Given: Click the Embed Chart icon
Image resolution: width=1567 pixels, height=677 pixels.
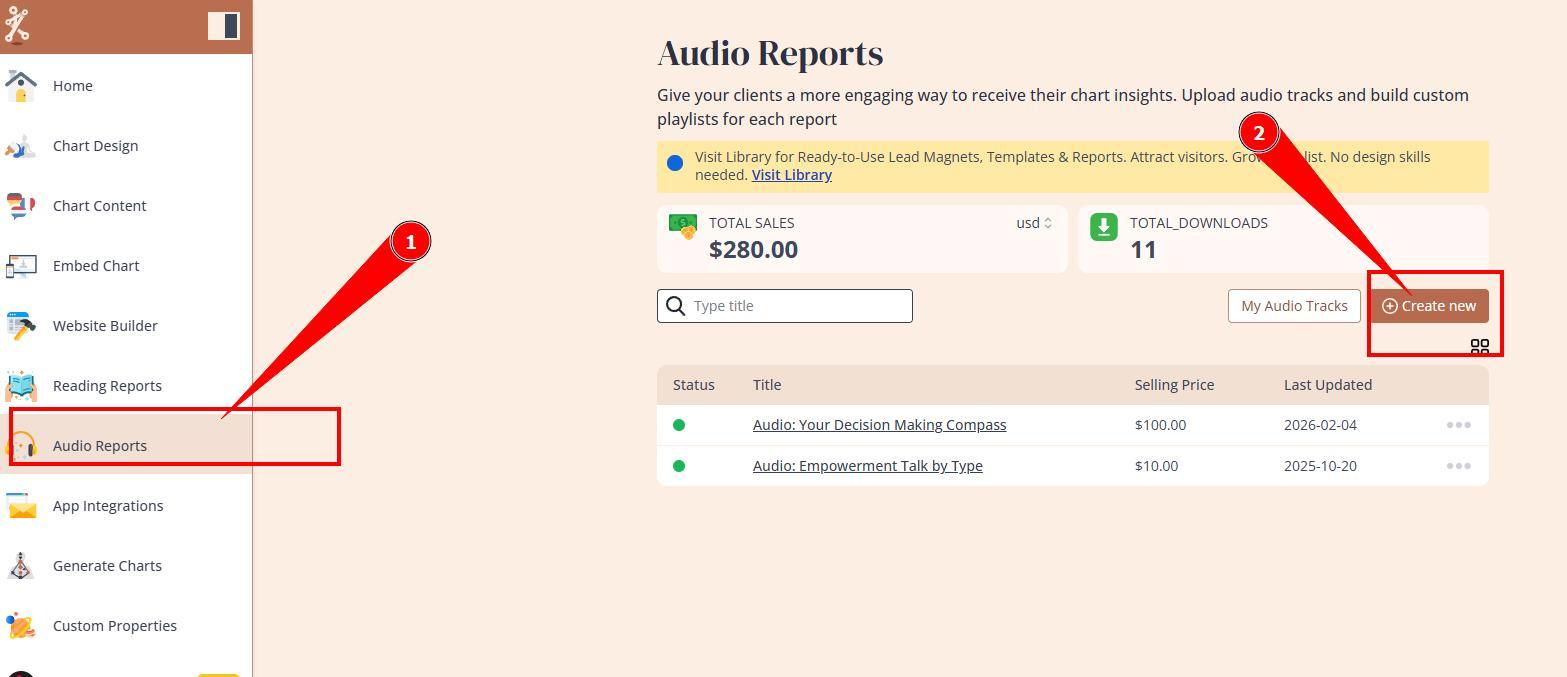Looking at the screenshot, I should (20, 266).
